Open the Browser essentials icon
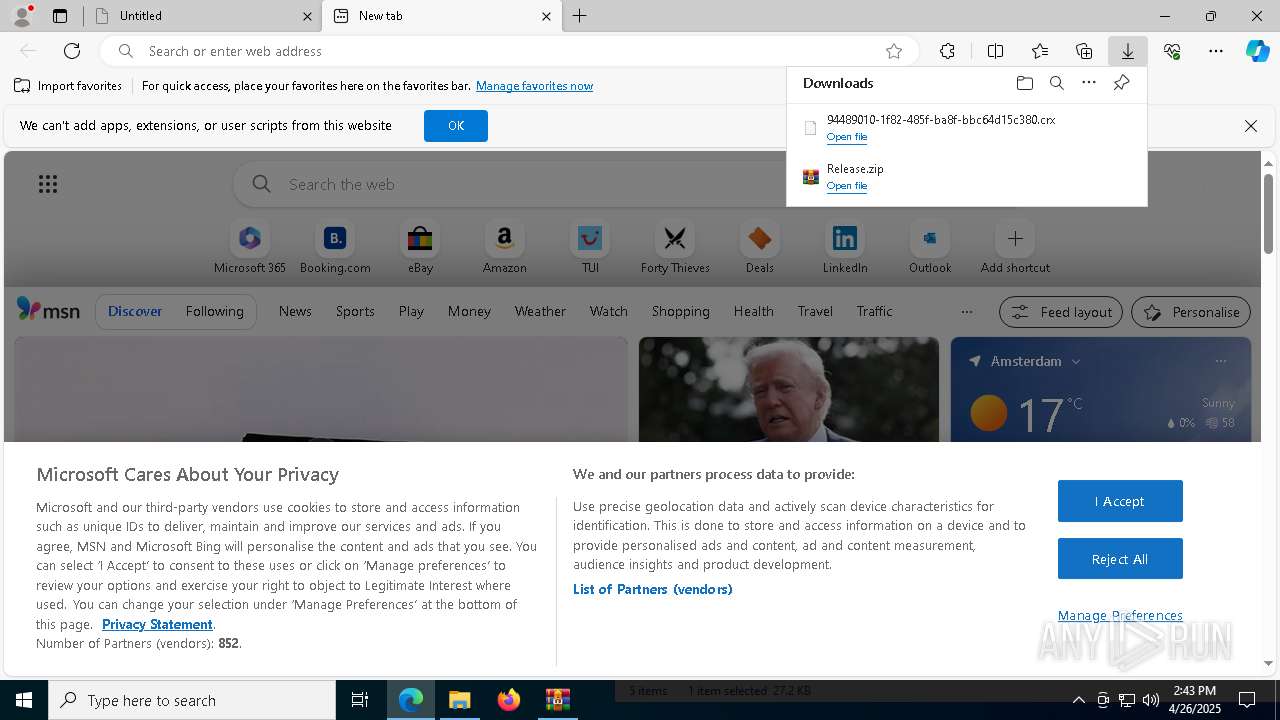 1172,51
